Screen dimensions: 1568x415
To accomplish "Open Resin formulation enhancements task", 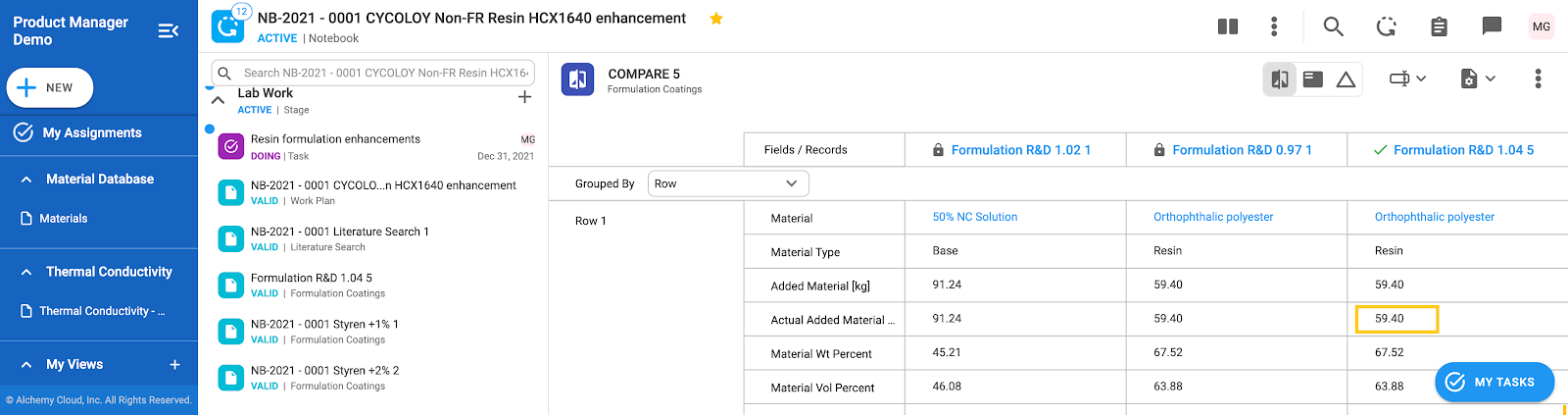I will [x=335, y=139].
